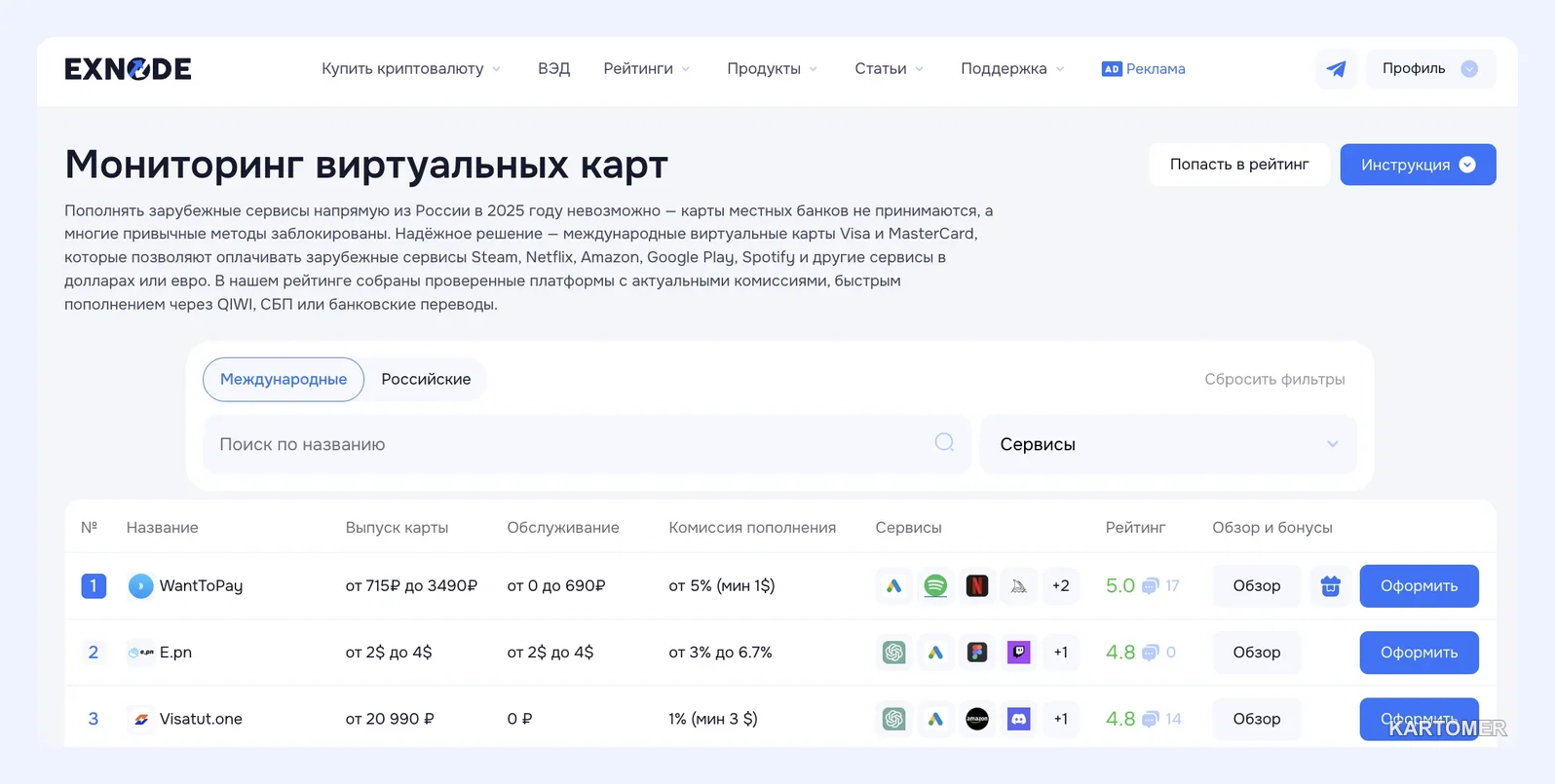Open the Профиль dropdown
Image resolution: width=1555 pixels, height=784 pixels.
pos(1430,69)
